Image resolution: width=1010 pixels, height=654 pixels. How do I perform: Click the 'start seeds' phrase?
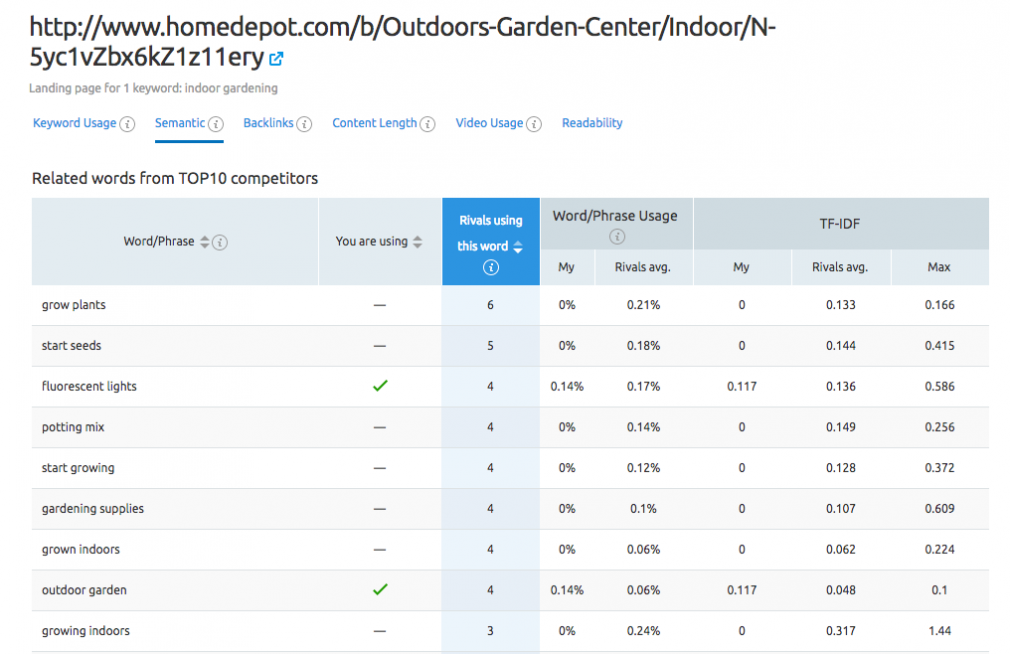pyautogui.click(x=71, y=346)
